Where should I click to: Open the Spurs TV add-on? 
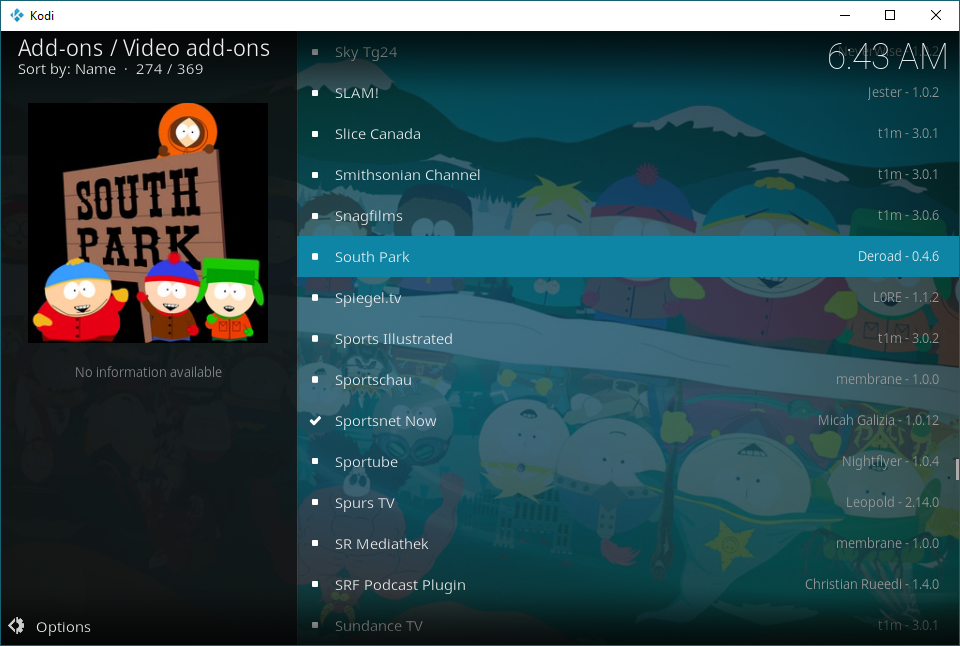coord(628,503)
